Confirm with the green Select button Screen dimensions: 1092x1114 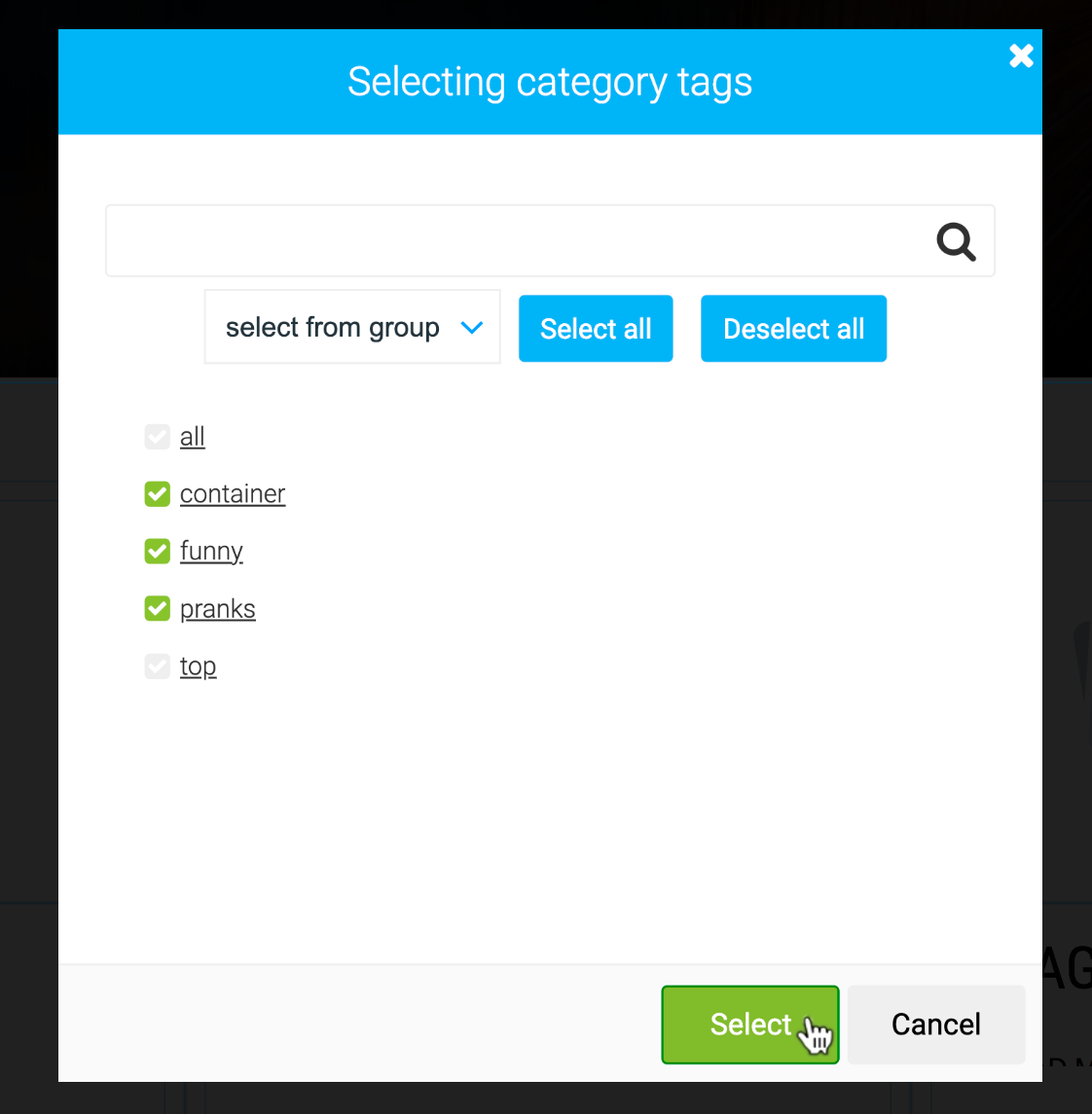tap(749, 1024)
